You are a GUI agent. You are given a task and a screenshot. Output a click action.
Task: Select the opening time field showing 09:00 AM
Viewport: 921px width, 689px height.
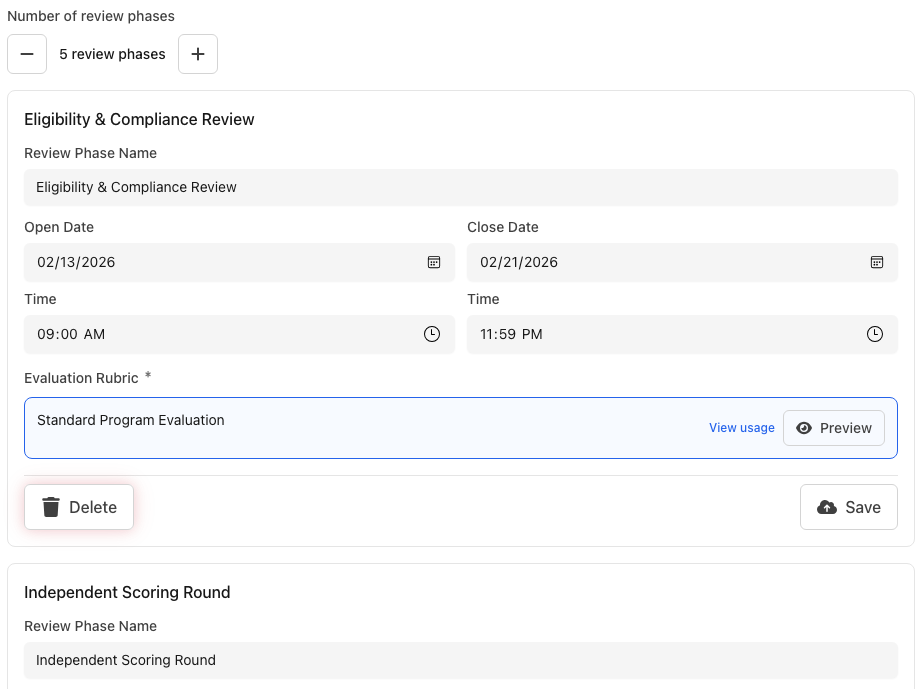200,334
